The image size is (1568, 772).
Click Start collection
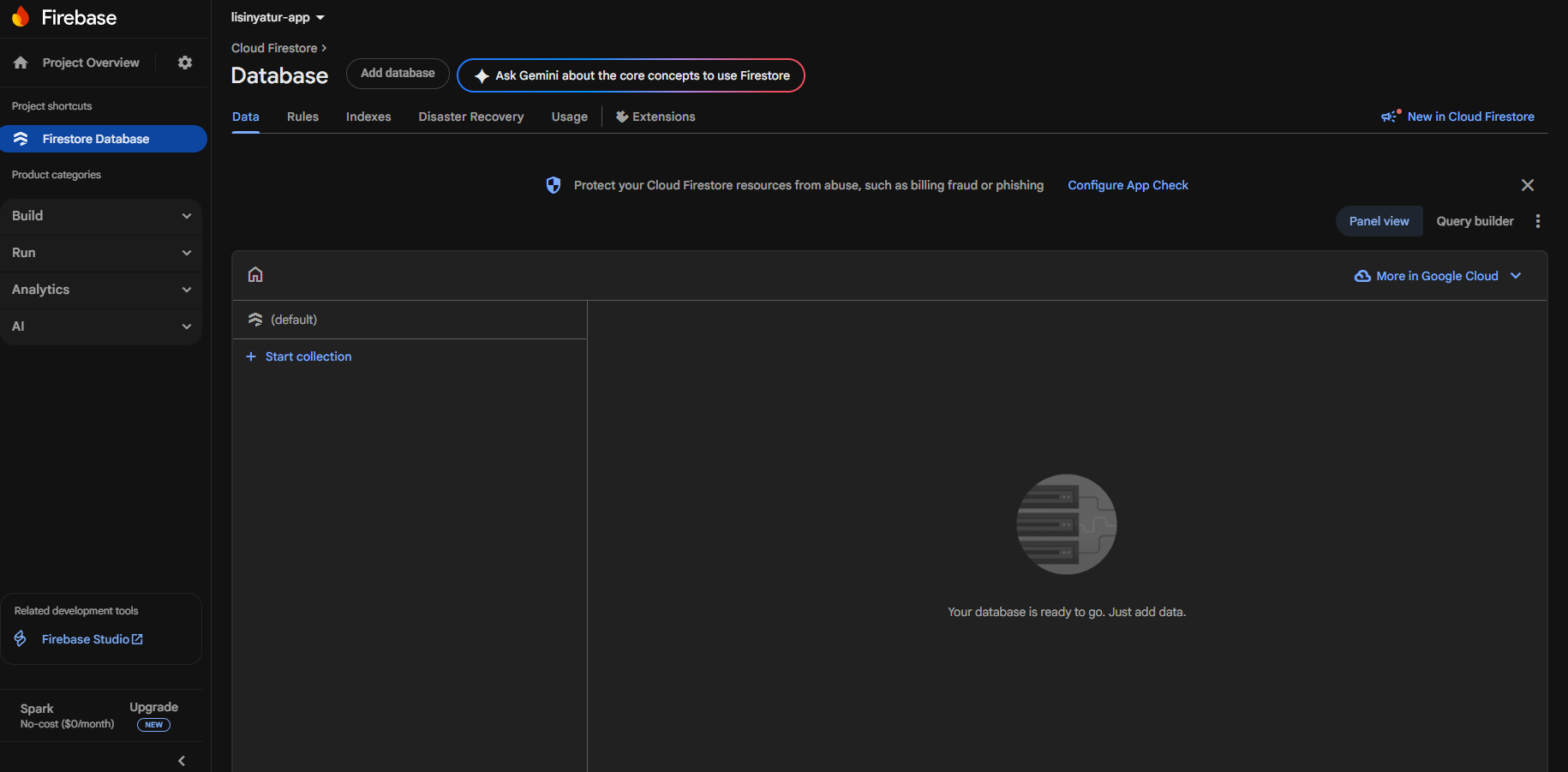pyautogui.click(x=308, y=356)
